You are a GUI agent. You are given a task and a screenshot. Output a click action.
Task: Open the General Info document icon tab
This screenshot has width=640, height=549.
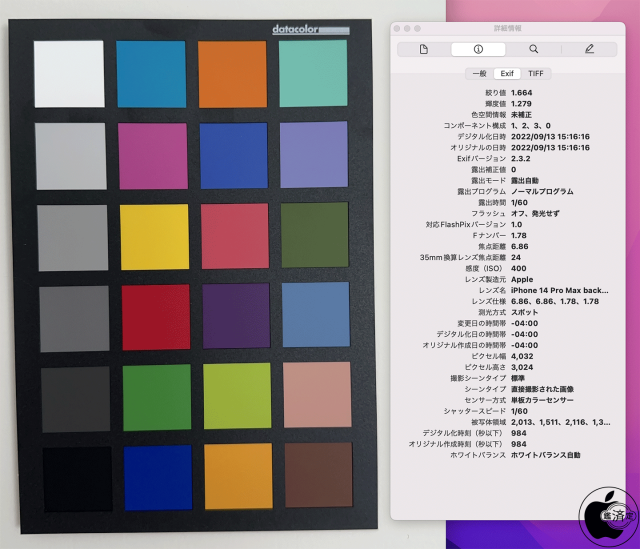[x=423, y=49]
